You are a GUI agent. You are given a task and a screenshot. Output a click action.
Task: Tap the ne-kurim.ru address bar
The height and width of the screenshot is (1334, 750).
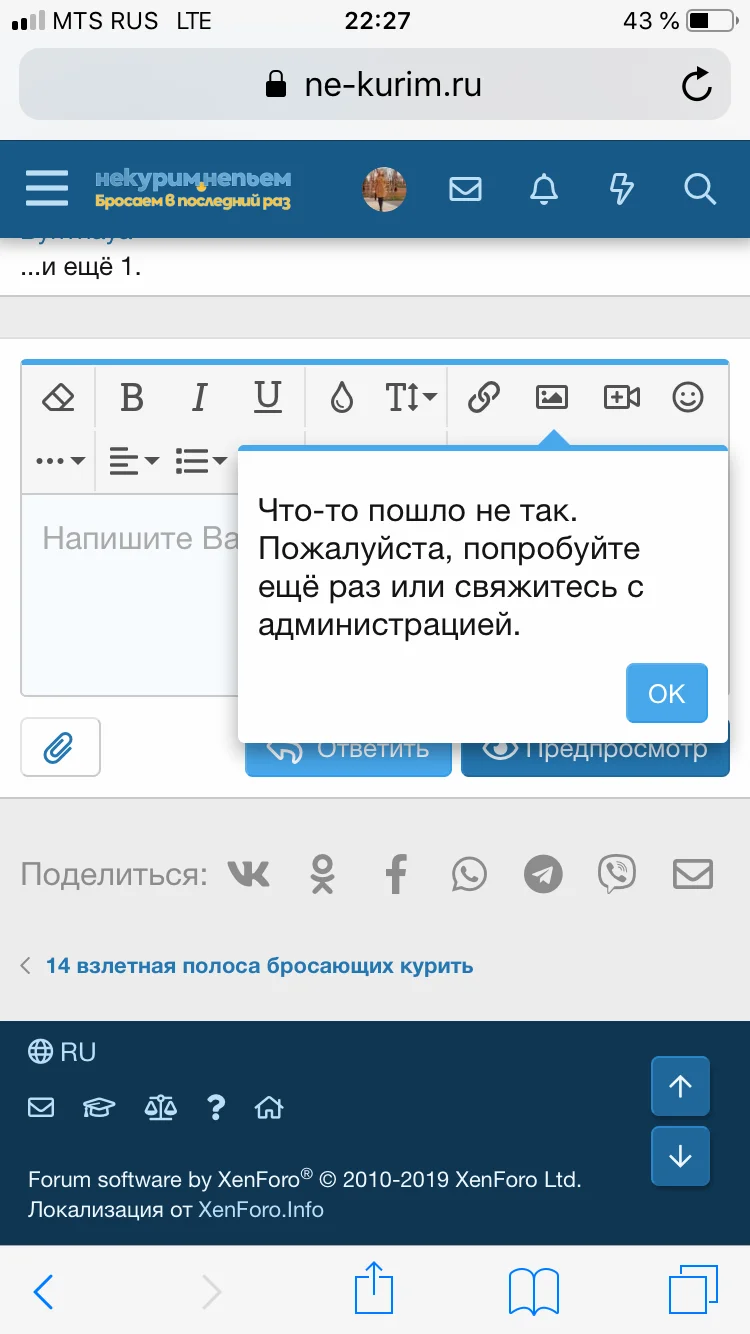(374, 85)
